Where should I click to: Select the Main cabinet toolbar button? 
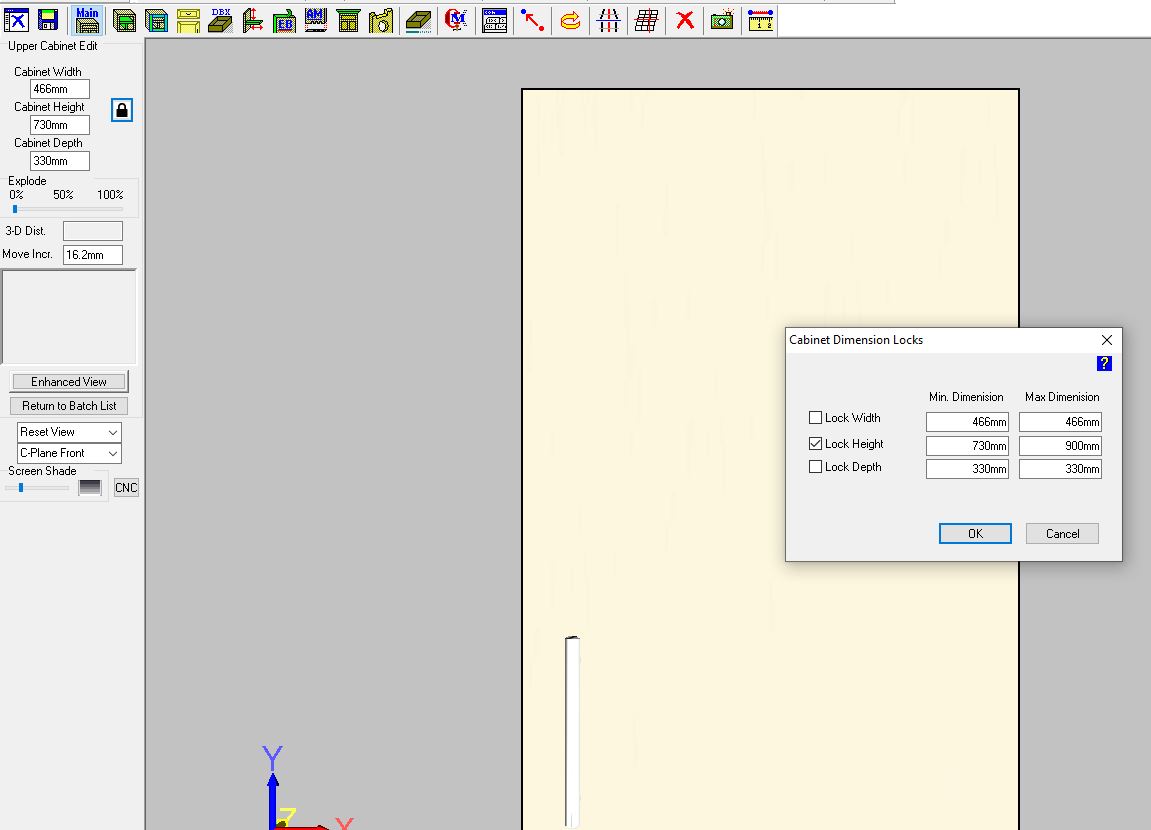[x=87, y=20]
